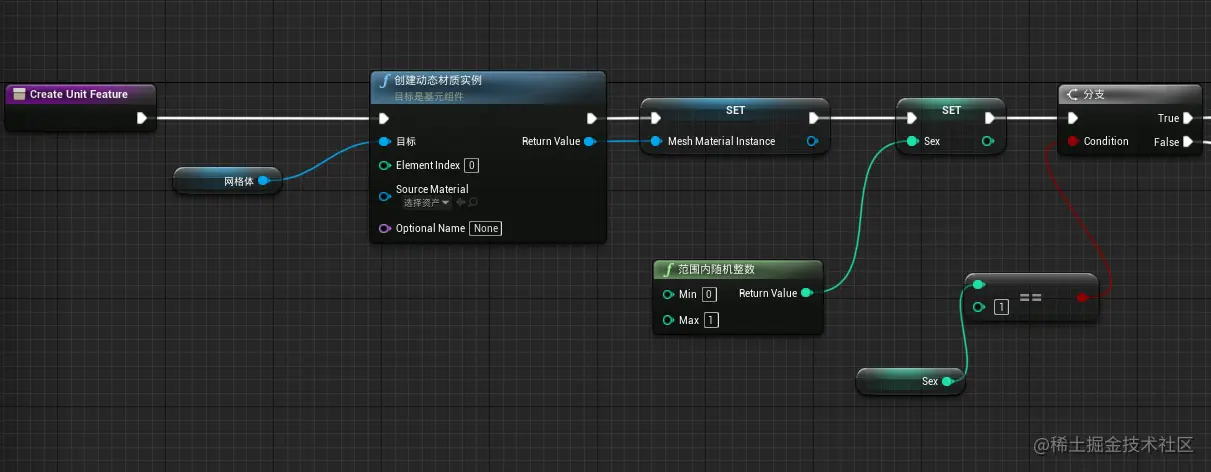1211x472 pixels.
Task: Click the Condition pin on 分支 node
Action: coord(1073,142)
